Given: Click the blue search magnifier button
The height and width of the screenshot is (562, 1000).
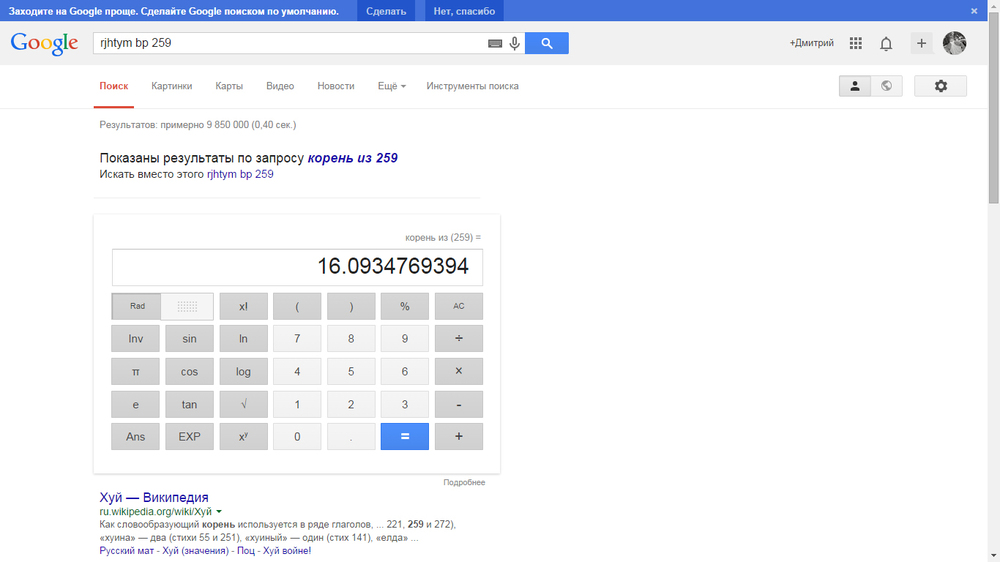Looking at the screenshot, I should click(546, 43).
